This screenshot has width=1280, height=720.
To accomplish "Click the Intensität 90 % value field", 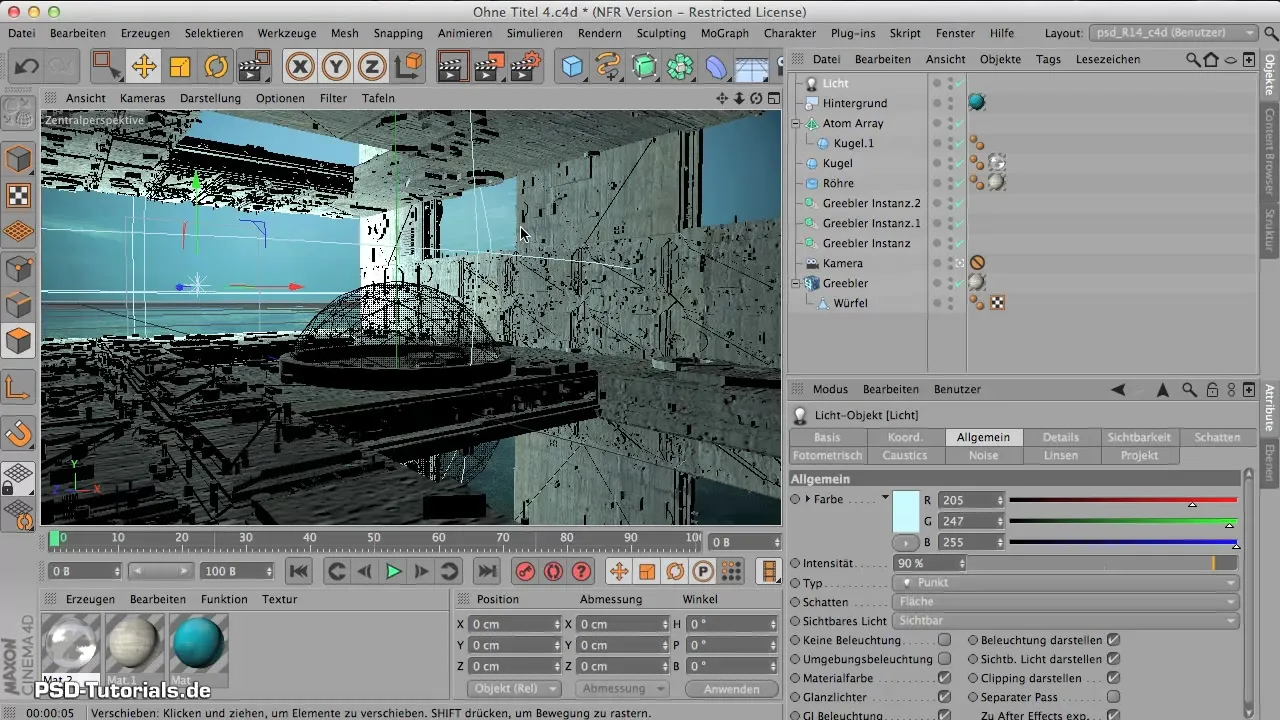I will pyautogui.click(x=929, y=564).
